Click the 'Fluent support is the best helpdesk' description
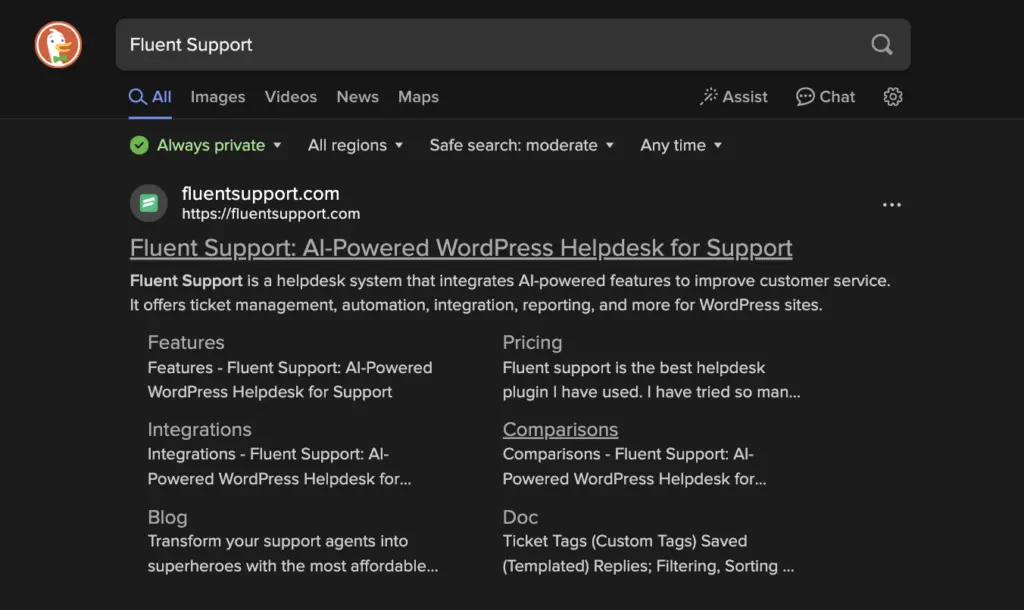Viewport: 1024px width, 610px height. tap(651, 379)
